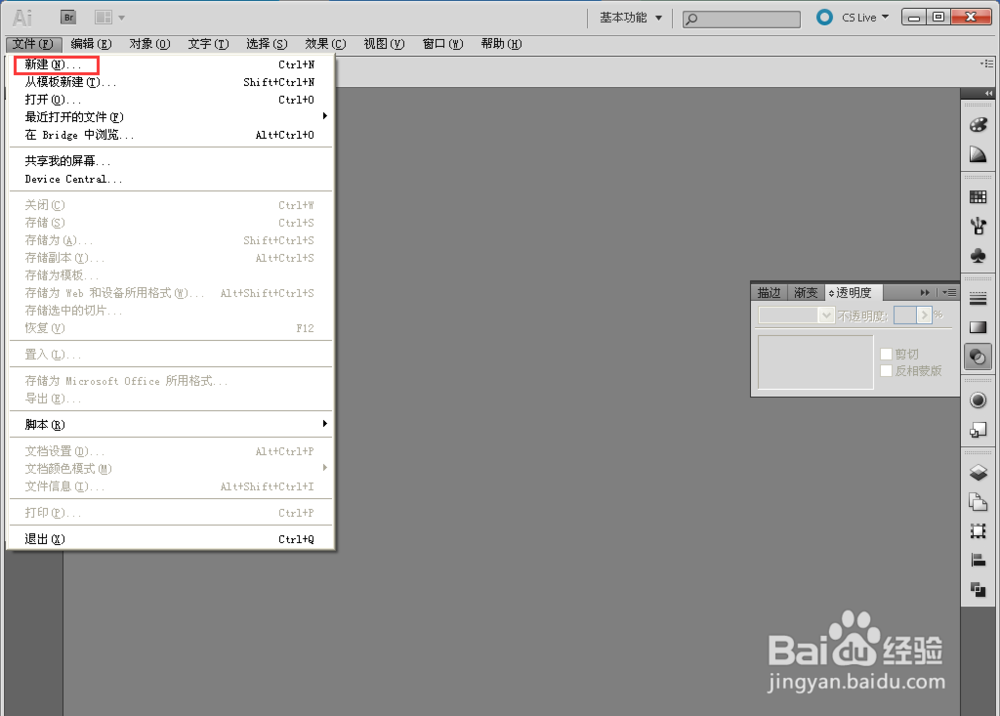The height and width of the screenshot is (716, 1000).
Task: Close the 文件 menu in menu bar
Action: [33, 44]
